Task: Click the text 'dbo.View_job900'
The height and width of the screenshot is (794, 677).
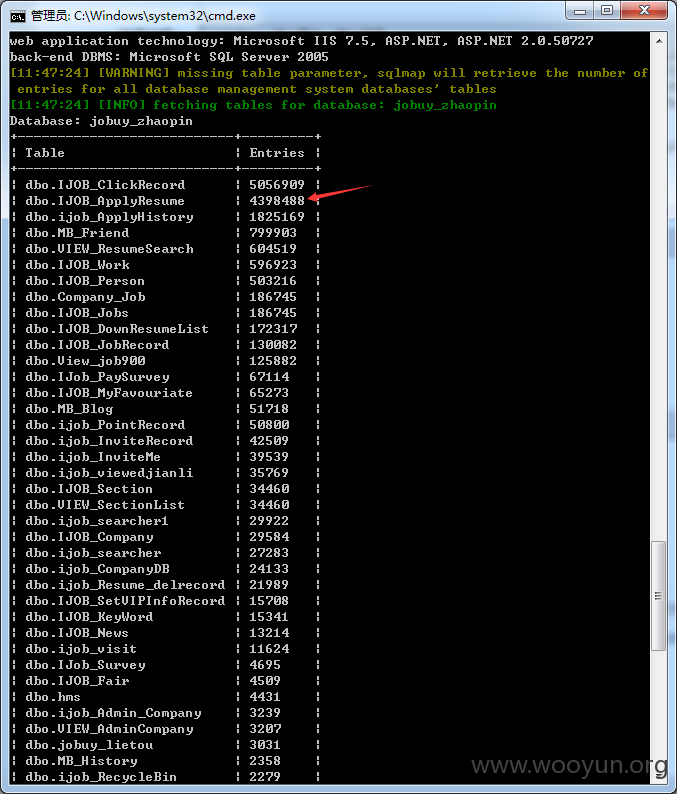Action: 86,361
